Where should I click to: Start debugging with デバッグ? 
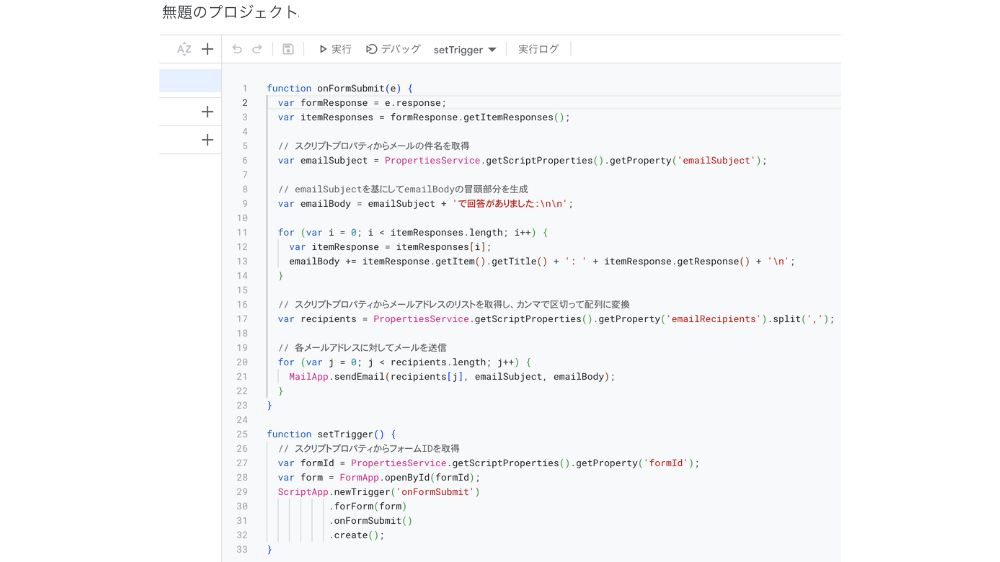(x=393, y=49)
